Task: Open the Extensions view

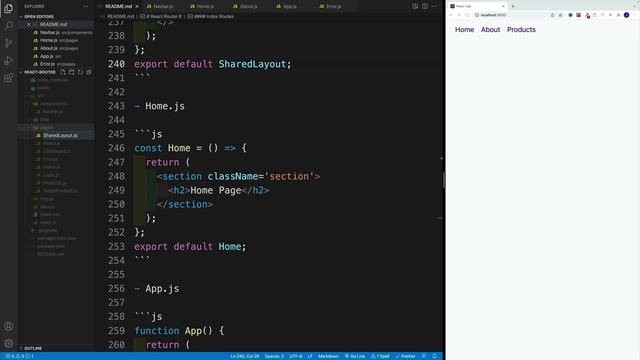Action: pos(8,78)
